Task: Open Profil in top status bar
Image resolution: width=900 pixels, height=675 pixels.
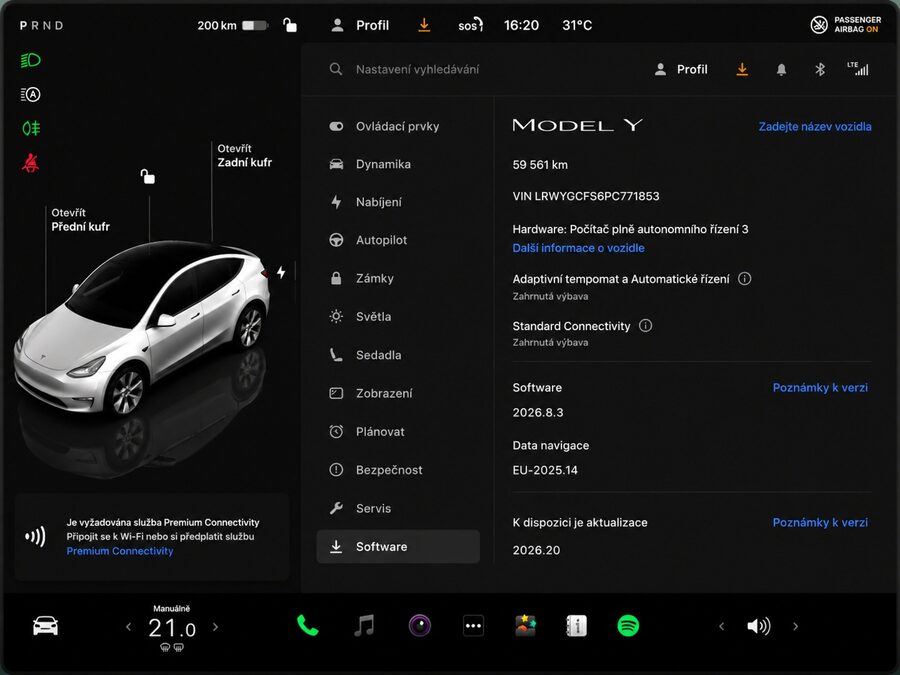Action: coord(360,25)
